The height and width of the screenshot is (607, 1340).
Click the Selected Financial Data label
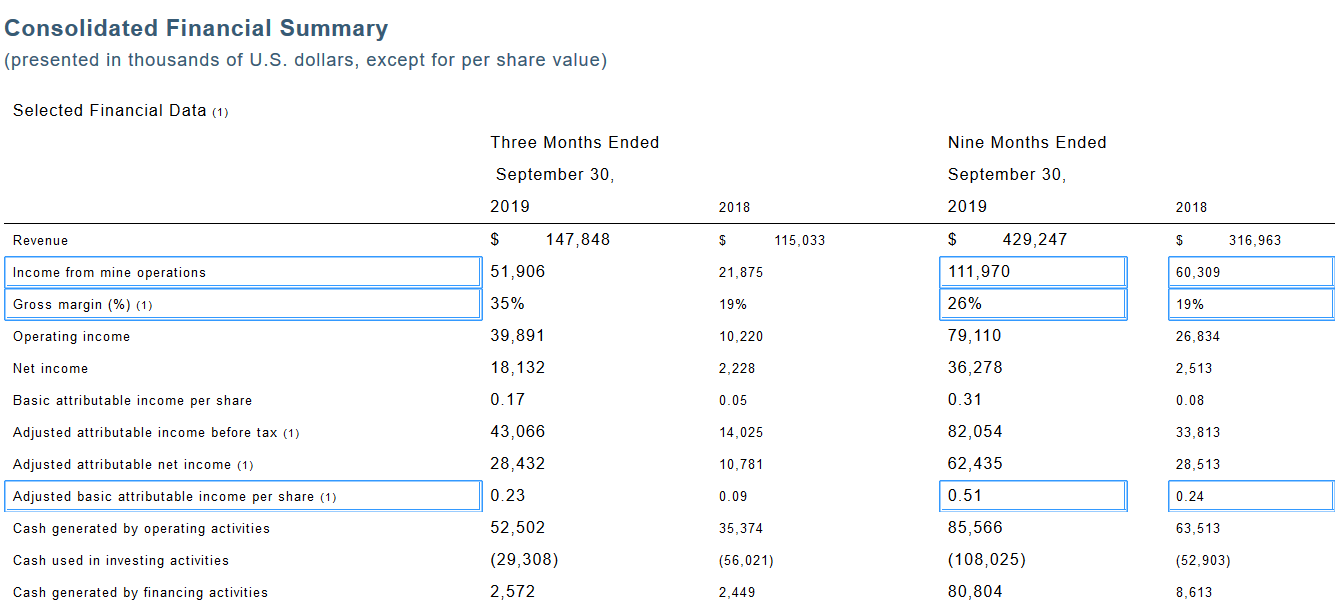tap(110, 111)
